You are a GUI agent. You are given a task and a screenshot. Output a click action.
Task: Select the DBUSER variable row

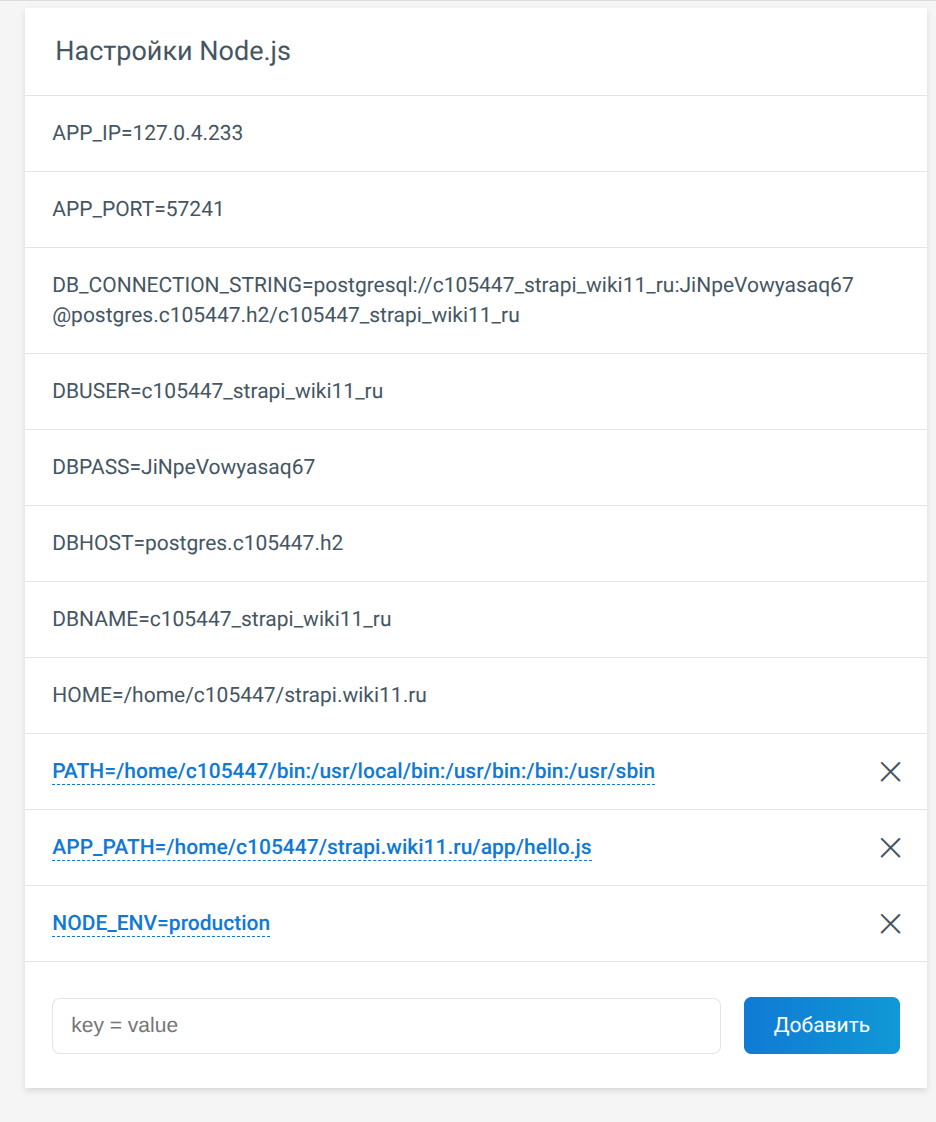476,391
